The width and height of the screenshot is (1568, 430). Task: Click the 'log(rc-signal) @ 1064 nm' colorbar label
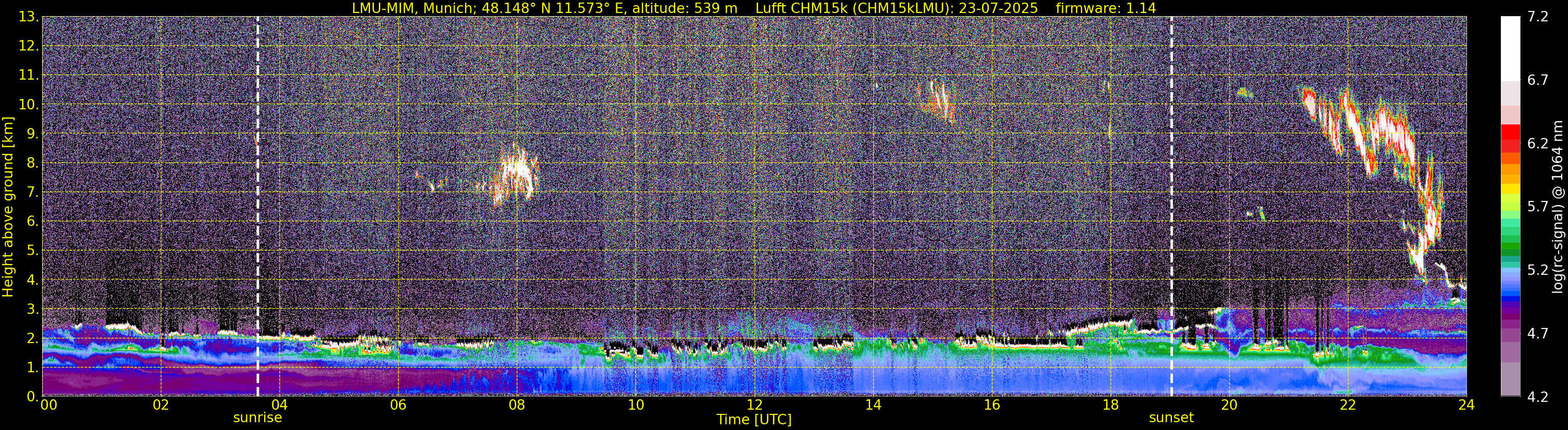point(1557,207)
